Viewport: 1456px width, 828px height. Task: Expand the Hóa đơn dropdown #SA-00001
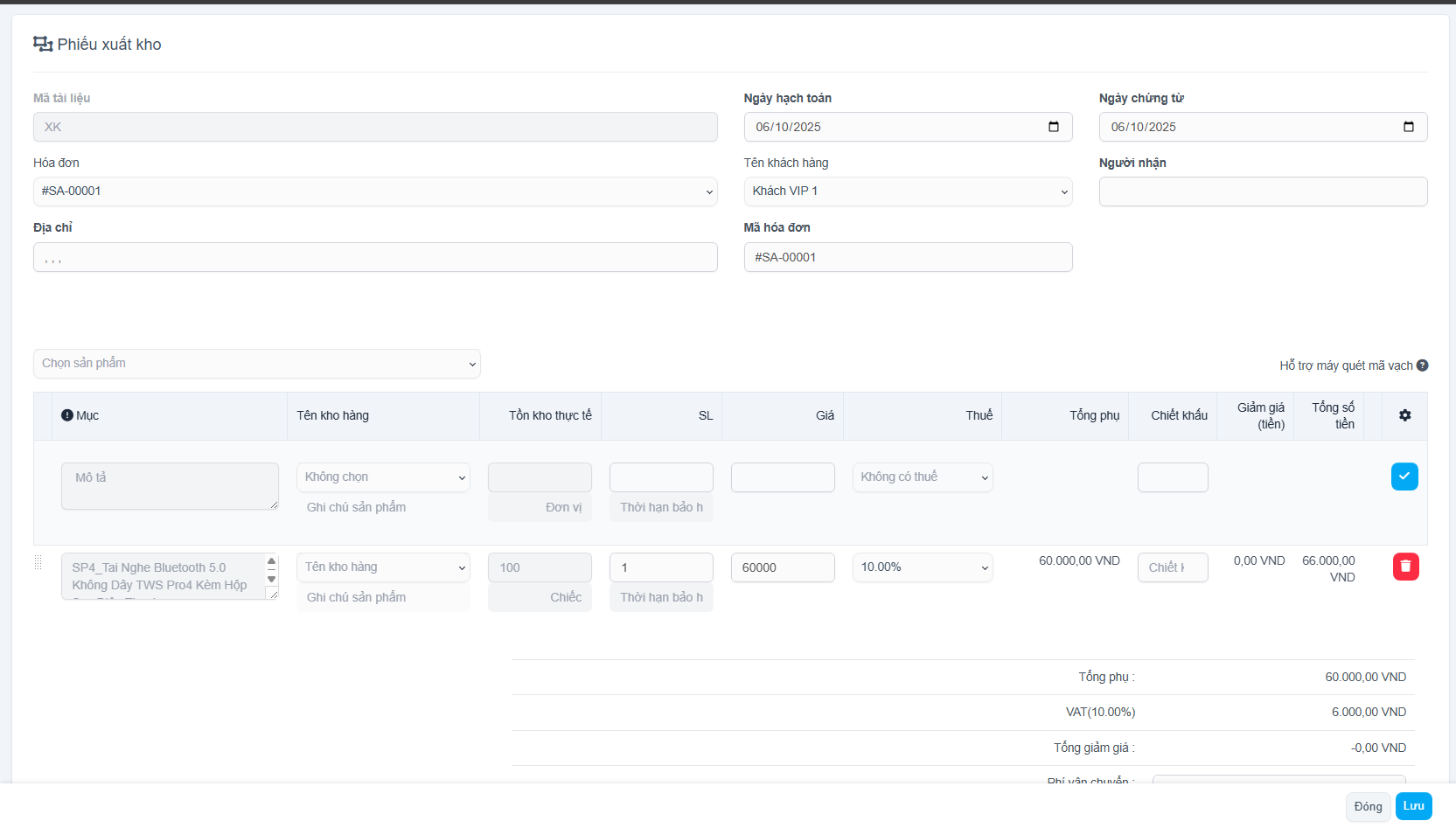375,191
